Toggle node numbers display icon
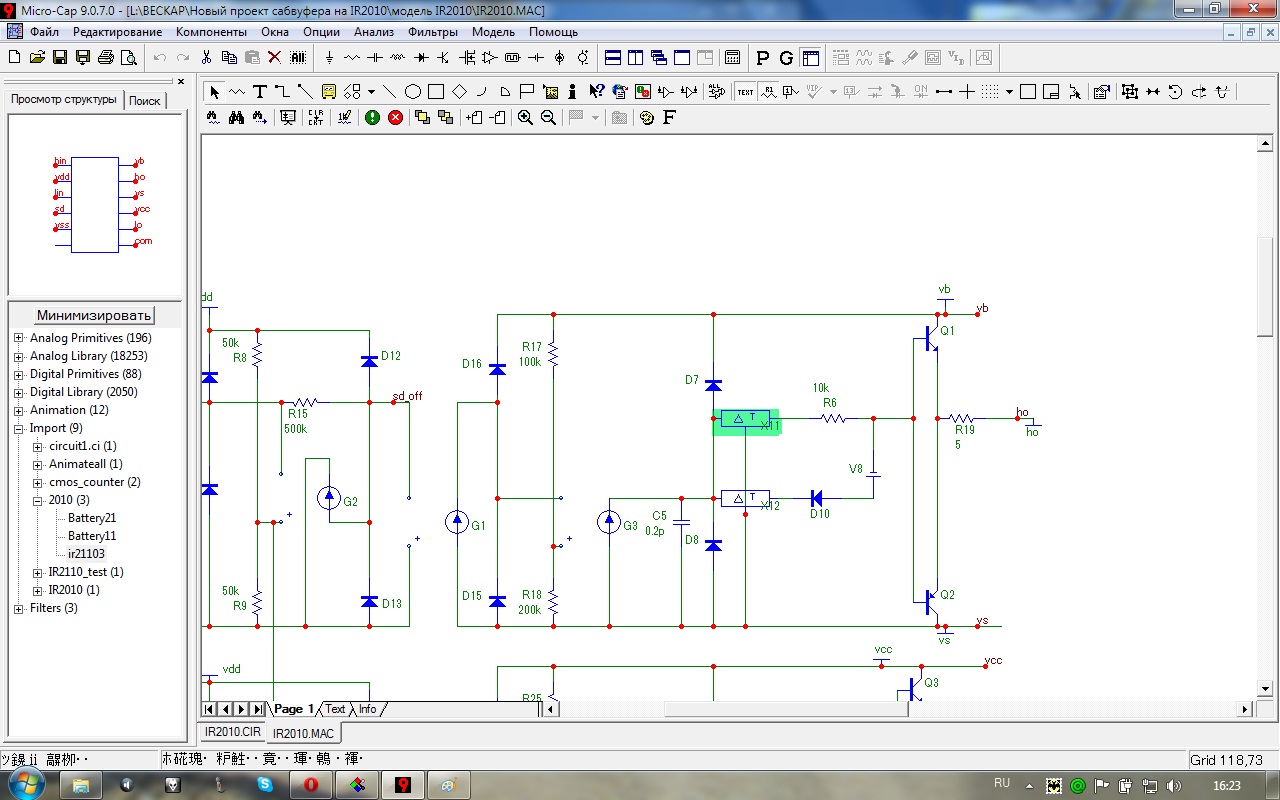 (791, 92)
